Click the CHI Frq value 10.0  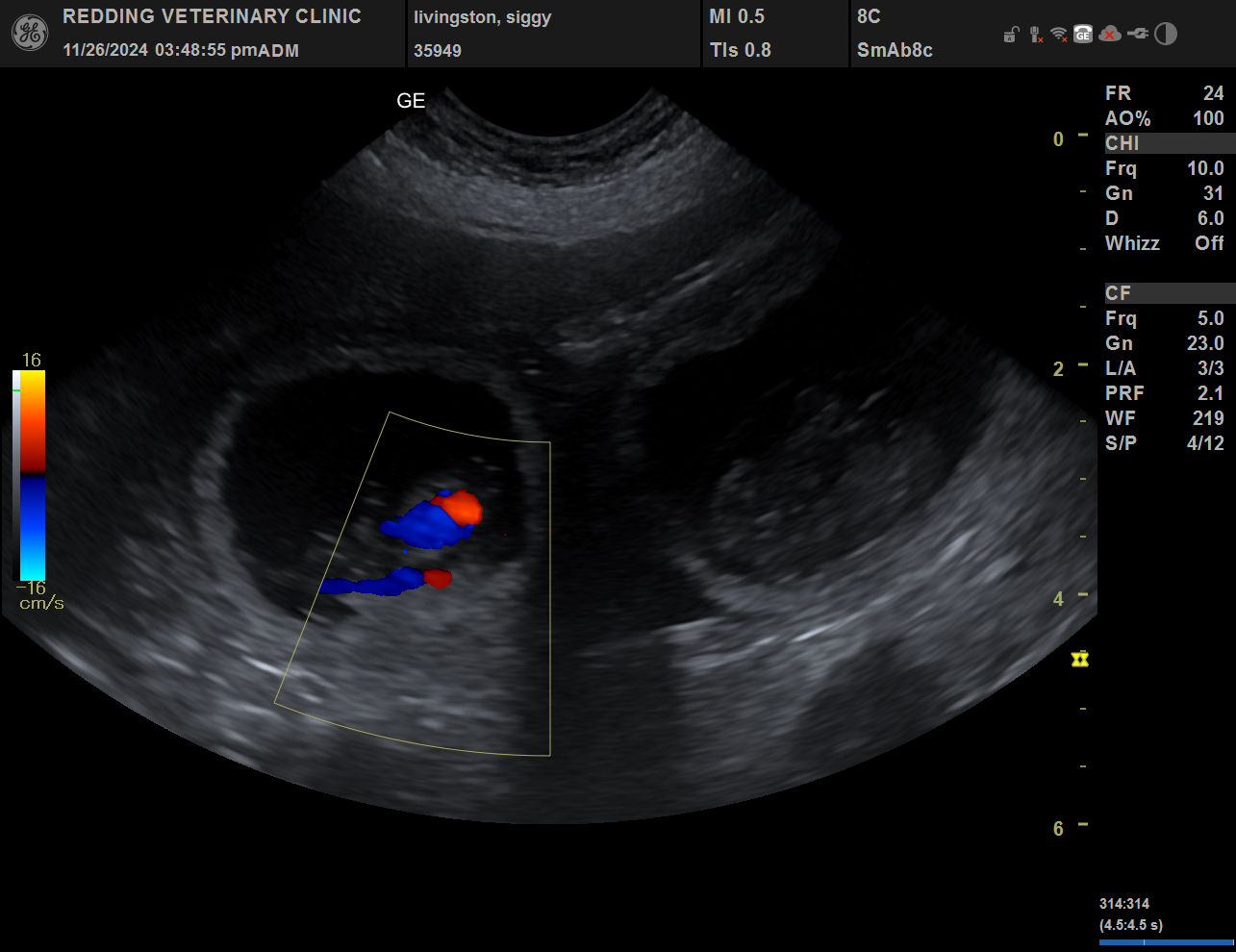click(1205, 168)
